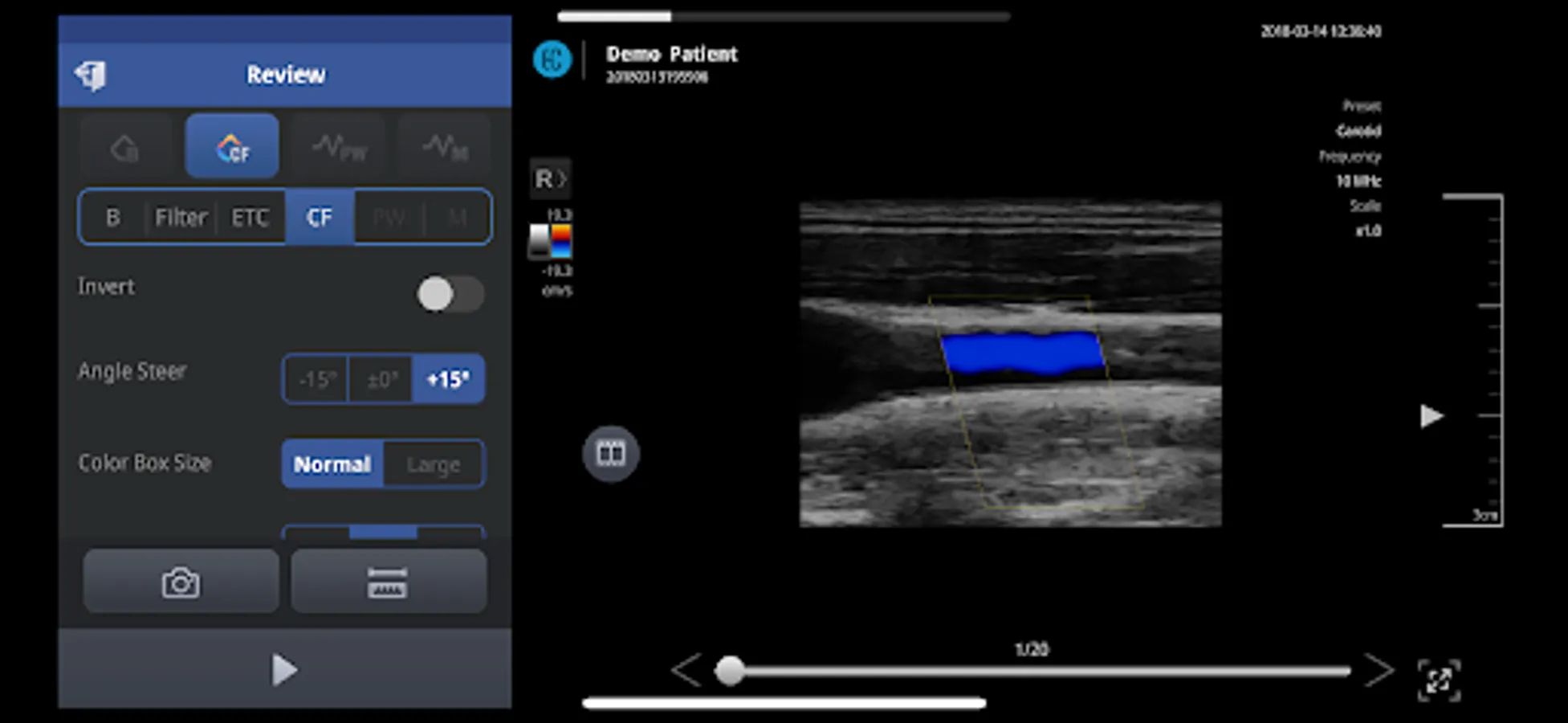
Task: Open the M settings tab
Action: pyautogui.click(x=457, y=217)
